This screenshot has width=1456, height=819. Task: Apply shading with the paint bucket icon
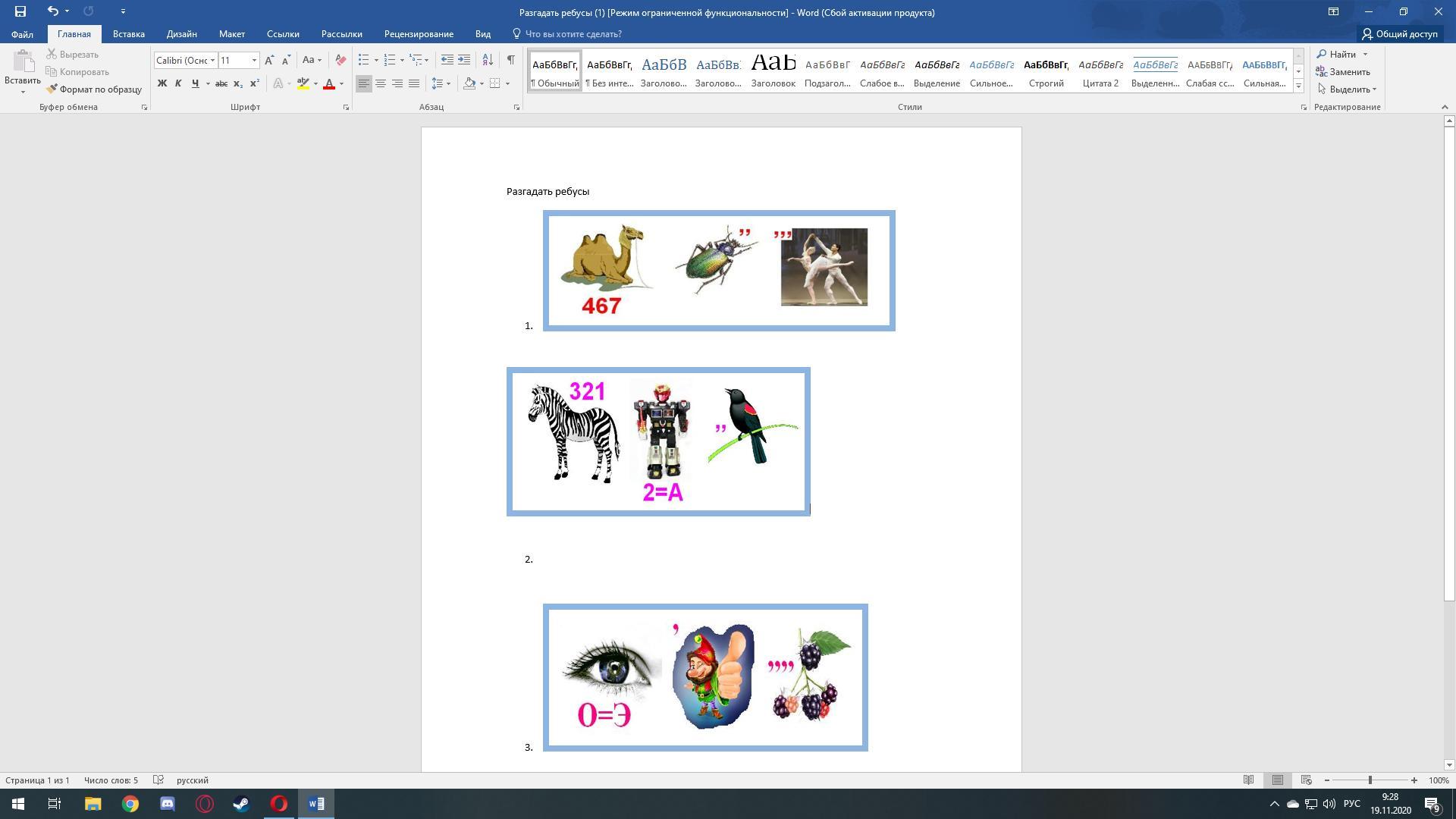(x=469, y=83)
